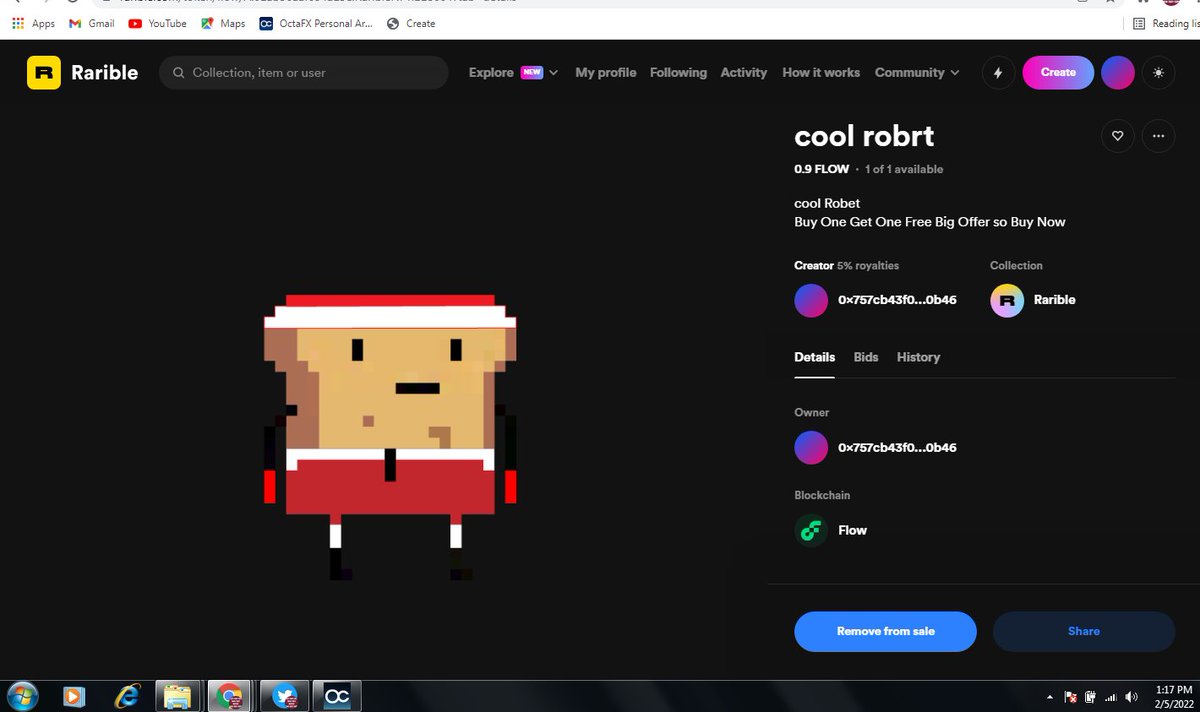Open the Maps bookmark
Image resolution: width=1200 pixels, height=712 pixels.
point(222,23)
